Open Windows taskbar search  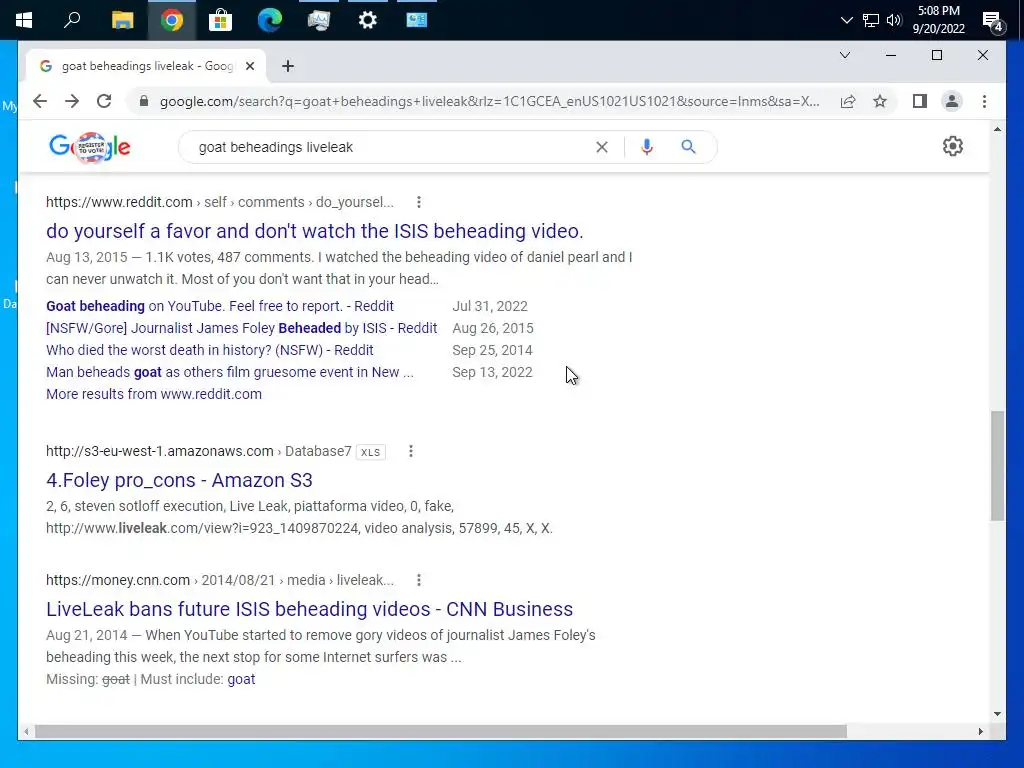coord(72,20)
